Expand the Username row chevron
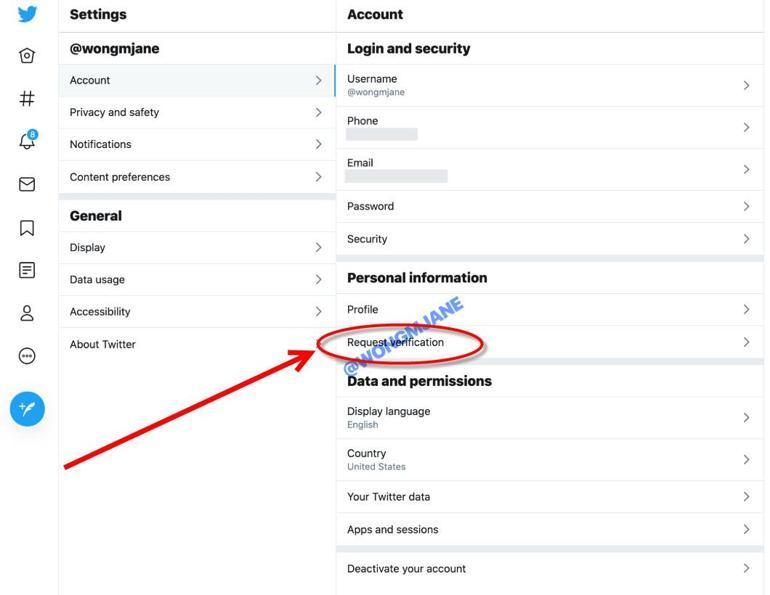The width and height of the screenshot is (770, 595). click(746, 85)
